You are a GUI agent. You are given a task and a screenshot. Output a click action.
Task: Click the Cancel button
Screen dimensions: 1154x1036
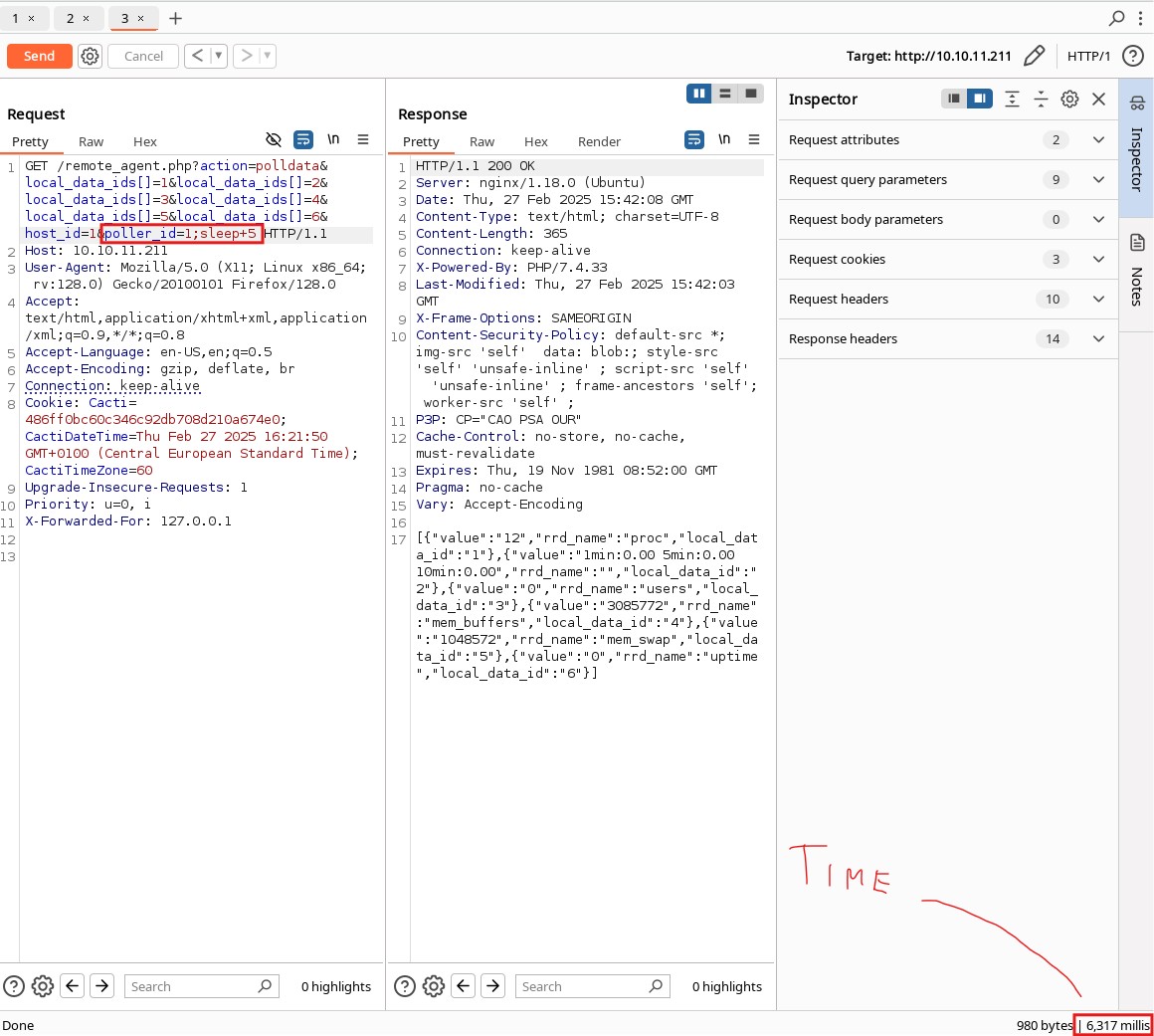tap(143, 56)
